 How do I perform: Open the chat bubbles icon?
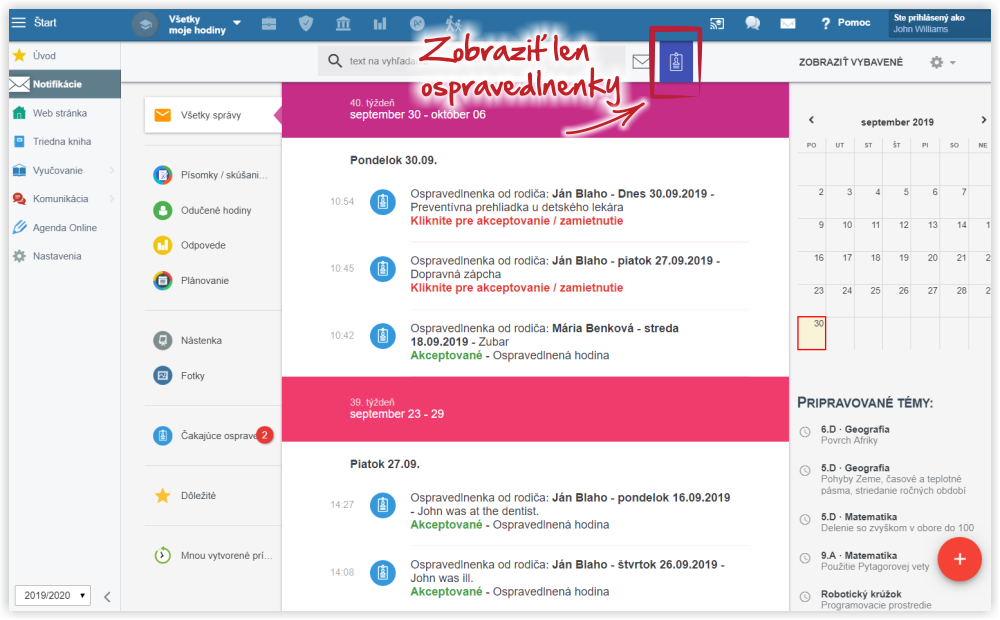click(x=753, y=24)
